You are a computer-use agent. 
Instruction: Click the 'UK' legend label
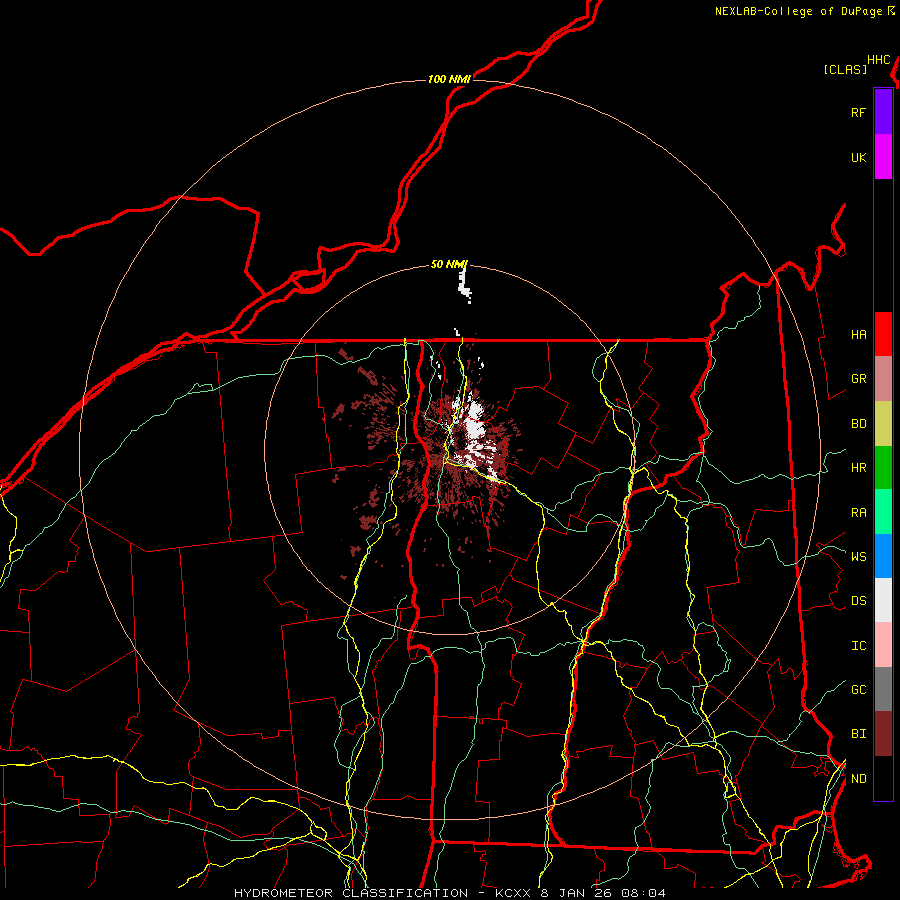click(x=858, y=157)
